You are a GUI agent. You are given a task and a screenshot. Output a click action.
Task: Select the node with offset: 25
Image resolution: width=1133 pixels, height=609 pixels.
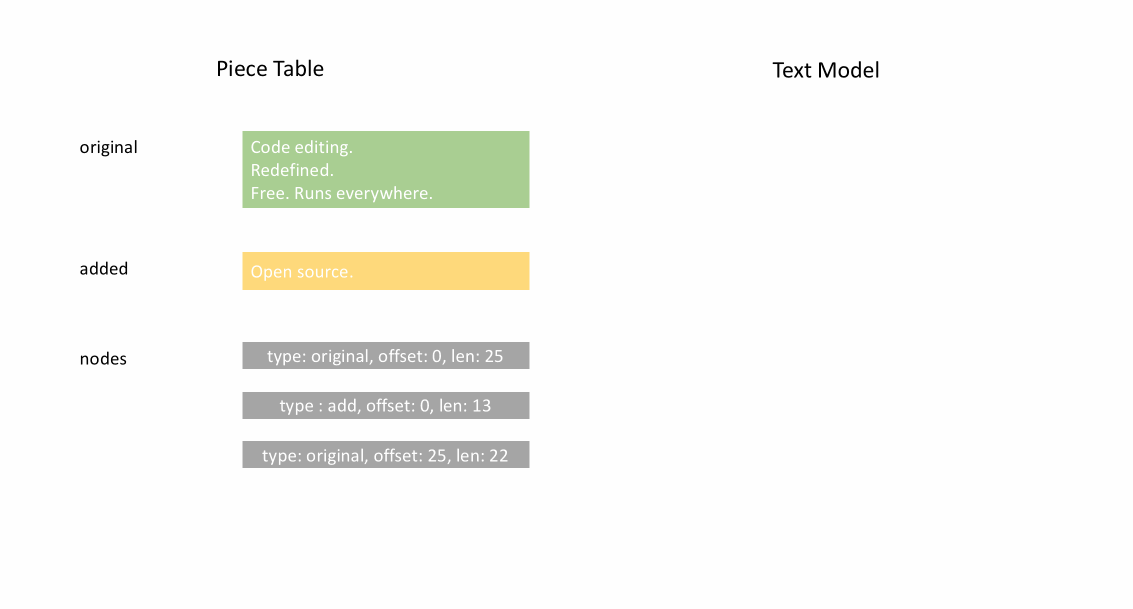(x=385, y=455)
